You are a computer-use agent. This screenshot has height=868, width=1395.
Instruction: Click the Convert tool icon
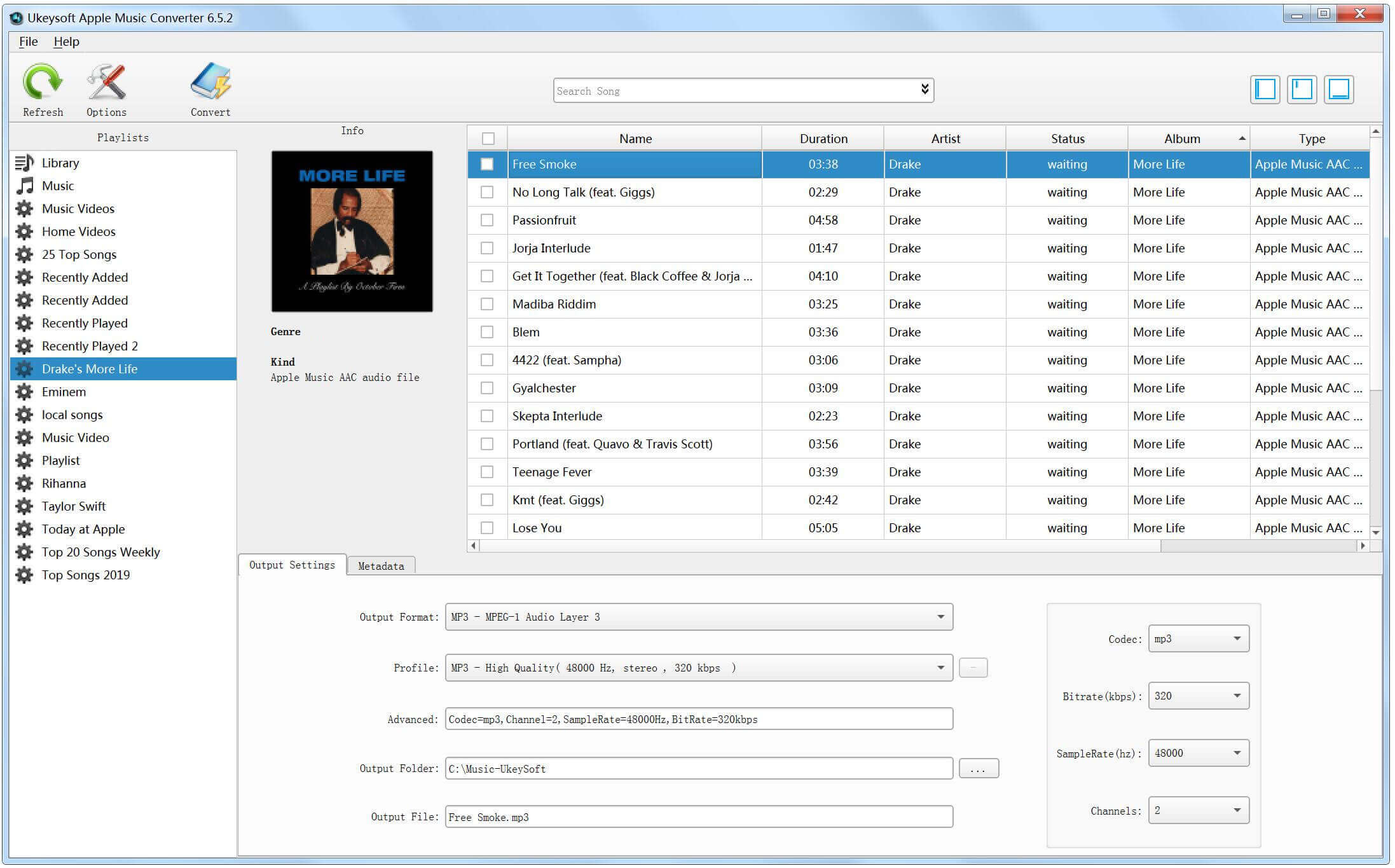coord(209,88)
